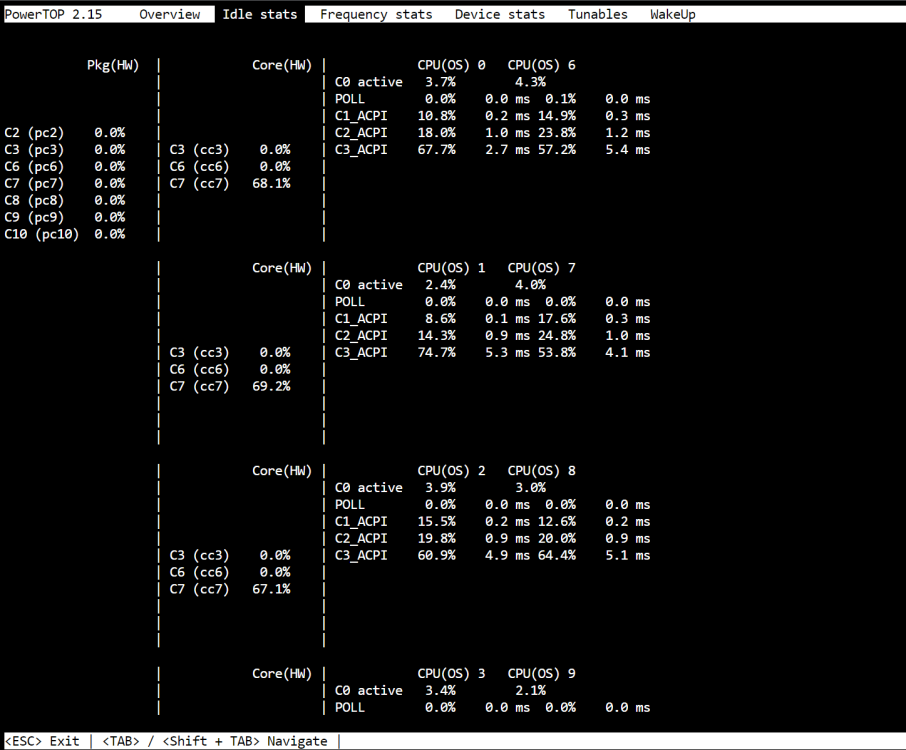The width and height of the screenshot is (906, 750).
Task: Click the C8 (pc8) package row
Action: [65, 201]
